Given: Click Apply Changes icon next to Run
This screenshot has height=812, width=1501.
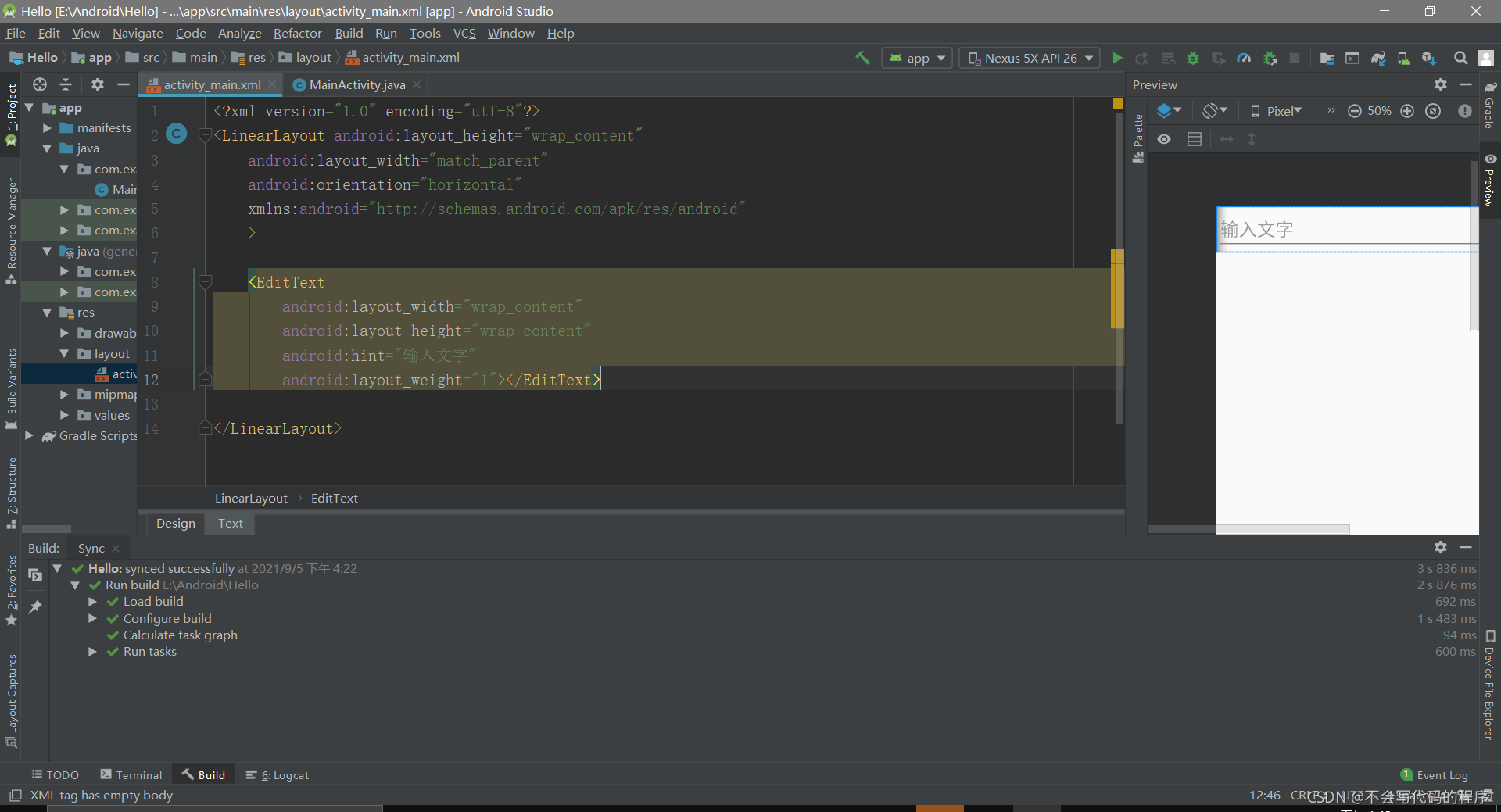Looking at the screenshot, I should pos(1142,58).
